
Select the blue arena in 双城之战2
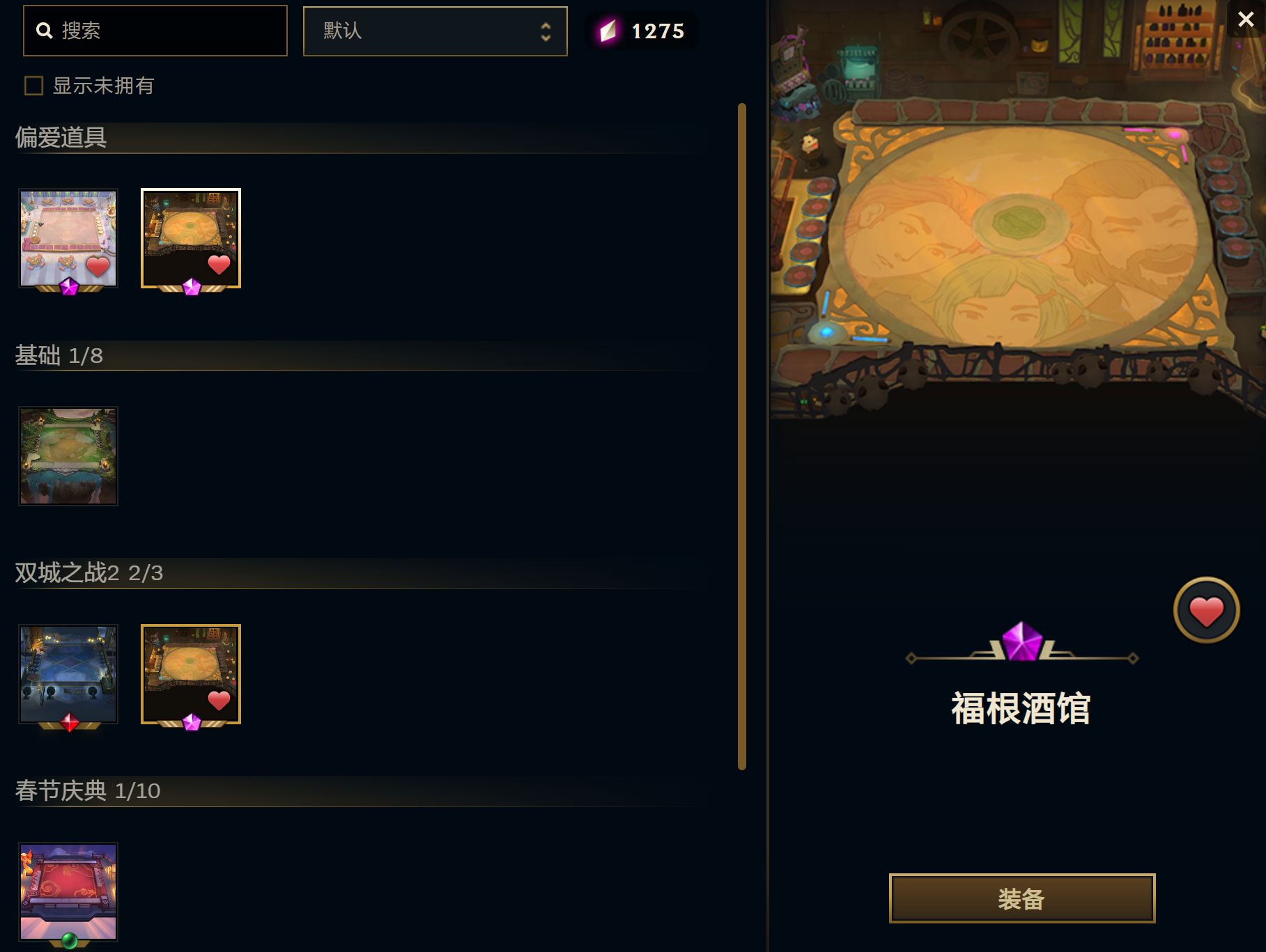68,674
